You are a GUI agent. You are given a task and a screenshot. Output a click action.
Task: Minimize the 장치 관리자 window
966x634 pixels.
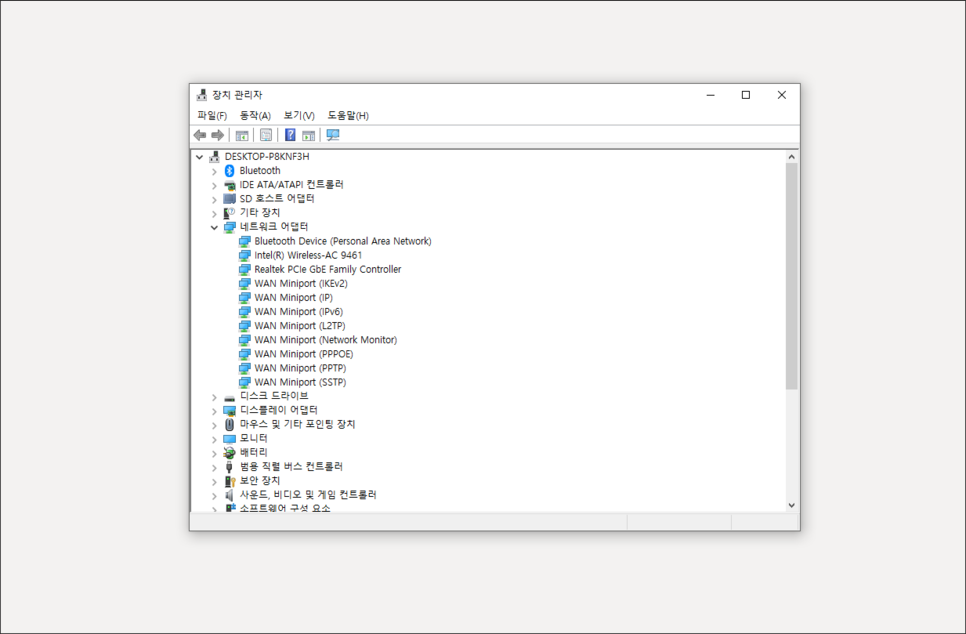point(710,95)
